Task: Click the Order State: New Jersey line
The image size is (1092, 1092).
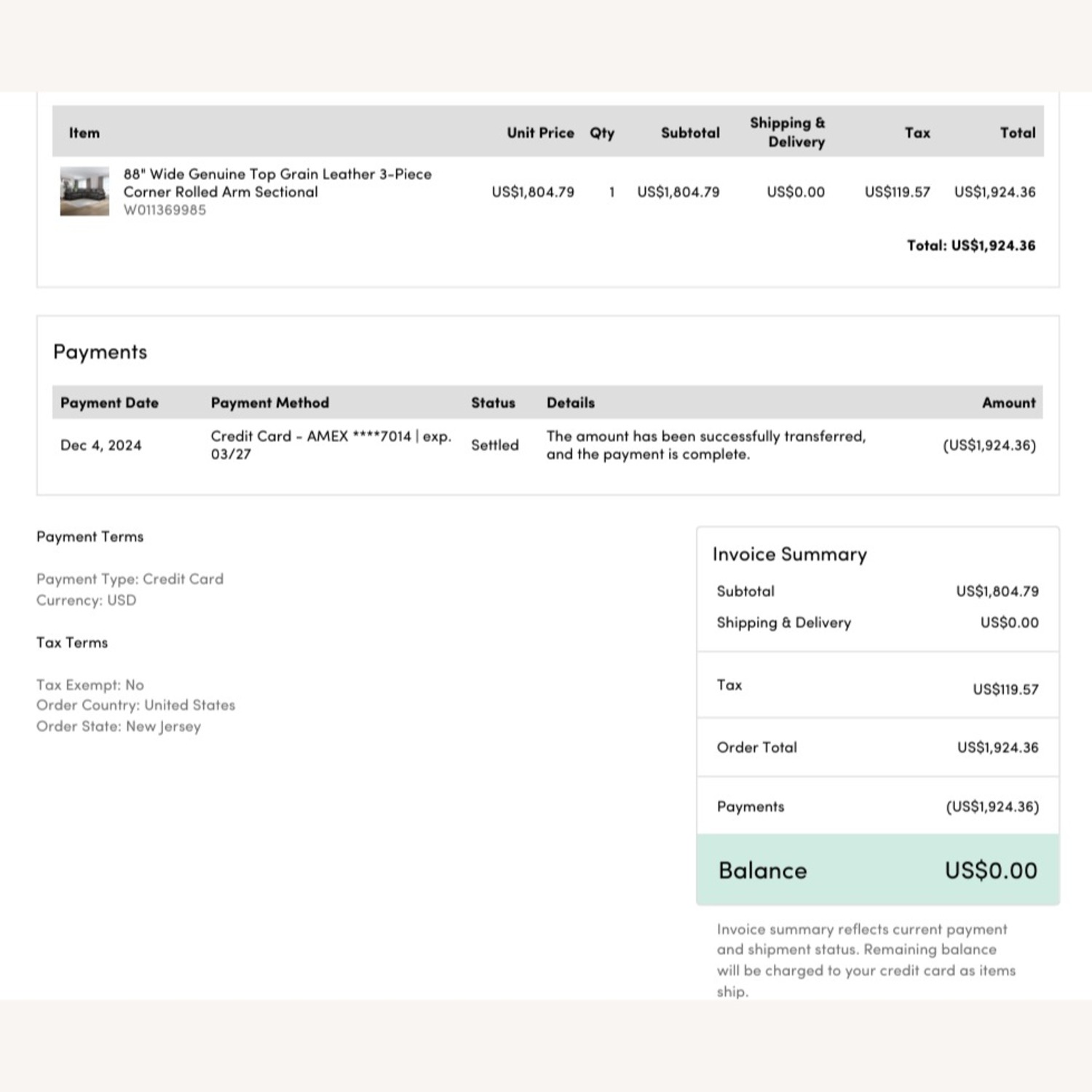Action: (119, 727)
